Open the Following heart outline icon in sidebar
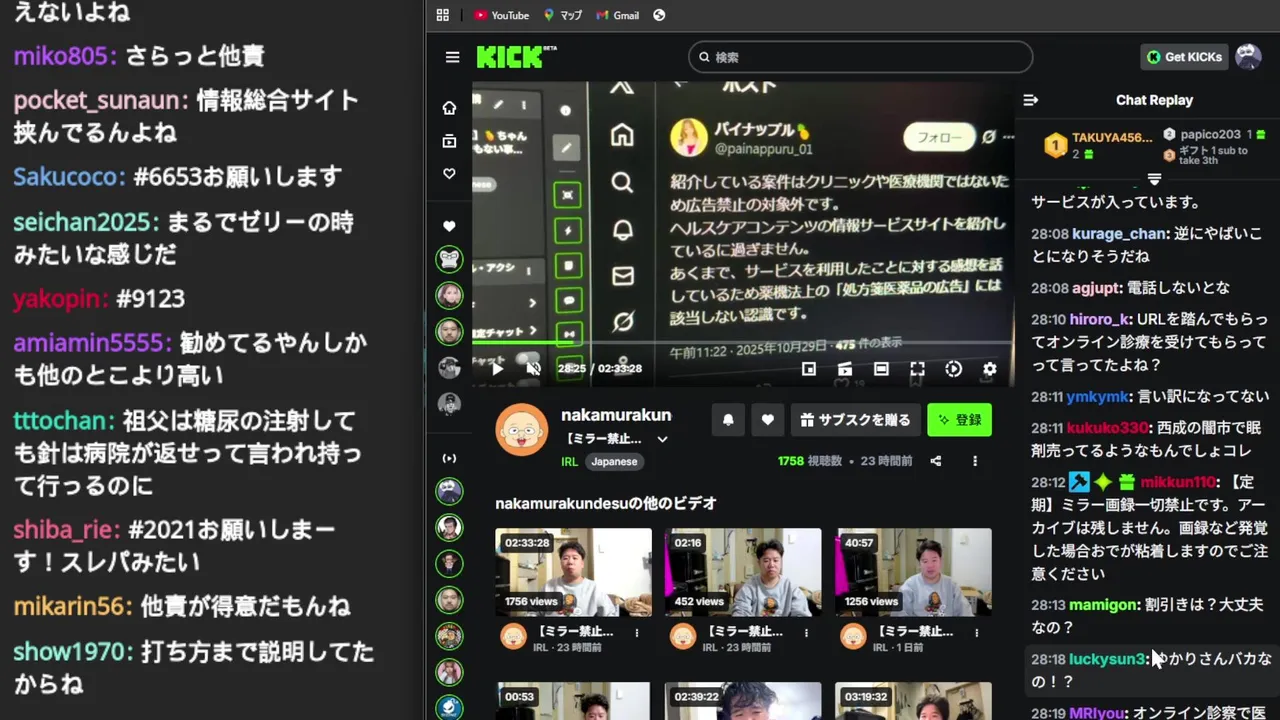The width and height of the screenshot is (1280, 720). (449, 174)
